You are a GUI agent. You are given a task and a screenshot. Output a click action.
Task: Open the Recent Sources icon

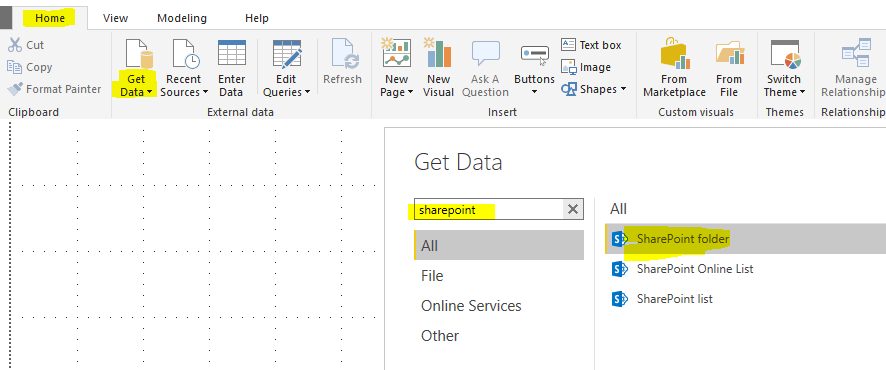[185, 54]
